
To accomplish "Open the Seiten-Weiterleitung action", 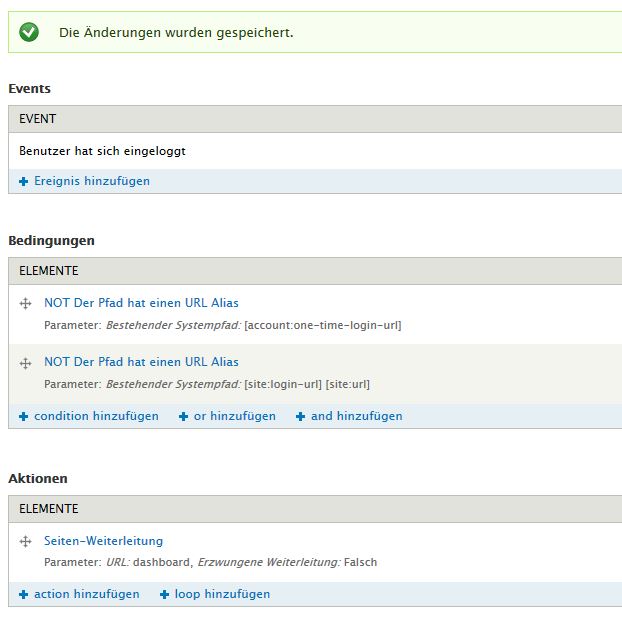I will 103,541.
